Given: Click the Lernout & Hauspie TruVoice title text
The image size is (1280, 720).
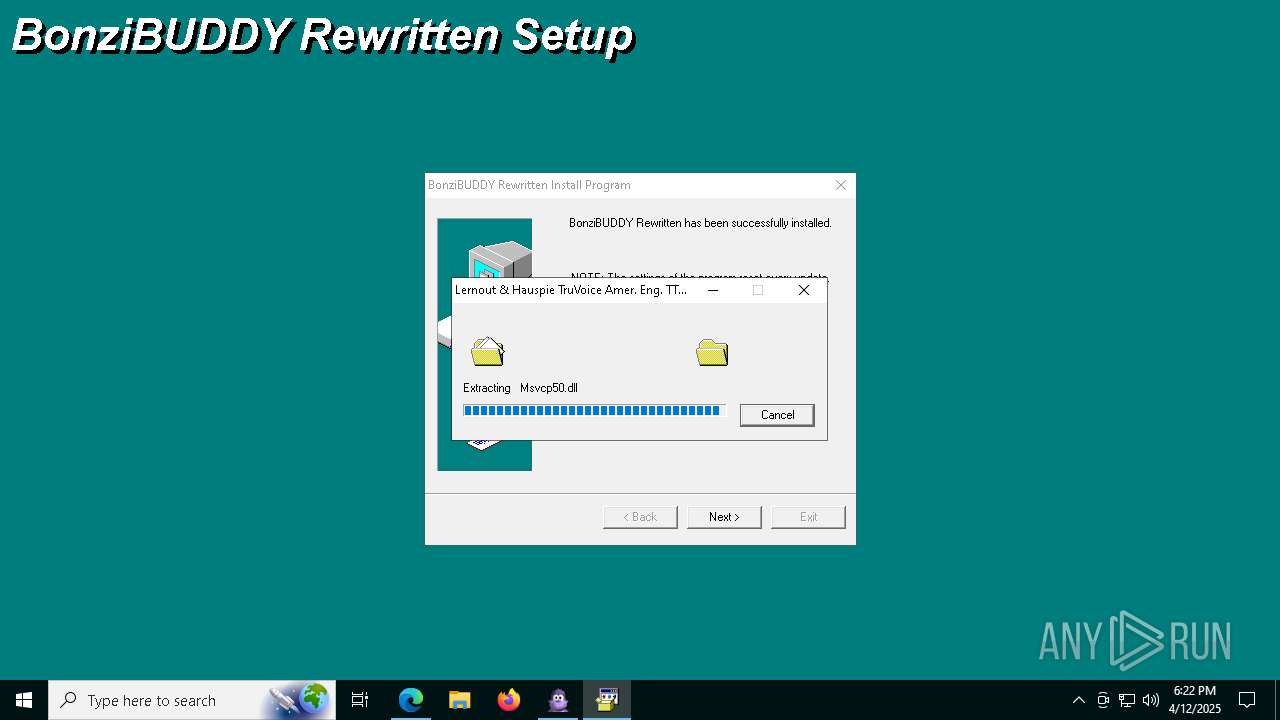Looking at the screenshot, I should click(571, 290).
